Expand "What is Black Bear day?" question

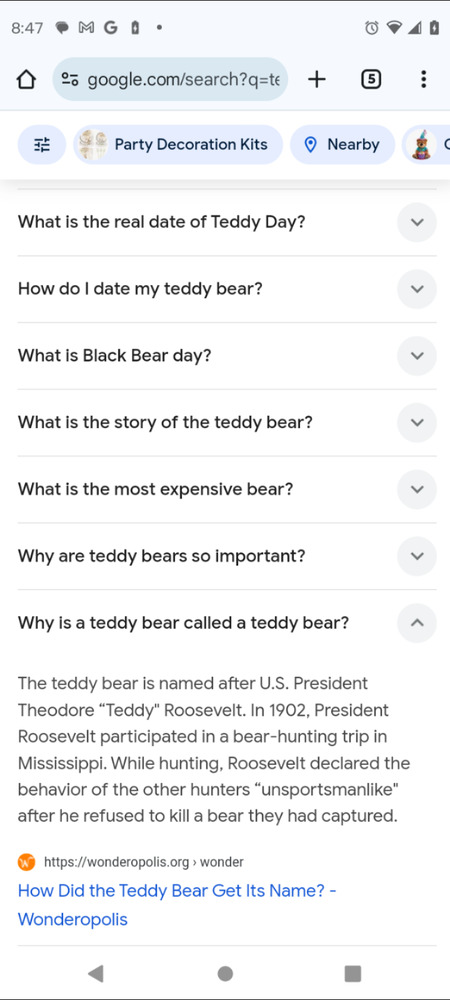point(227,356)
